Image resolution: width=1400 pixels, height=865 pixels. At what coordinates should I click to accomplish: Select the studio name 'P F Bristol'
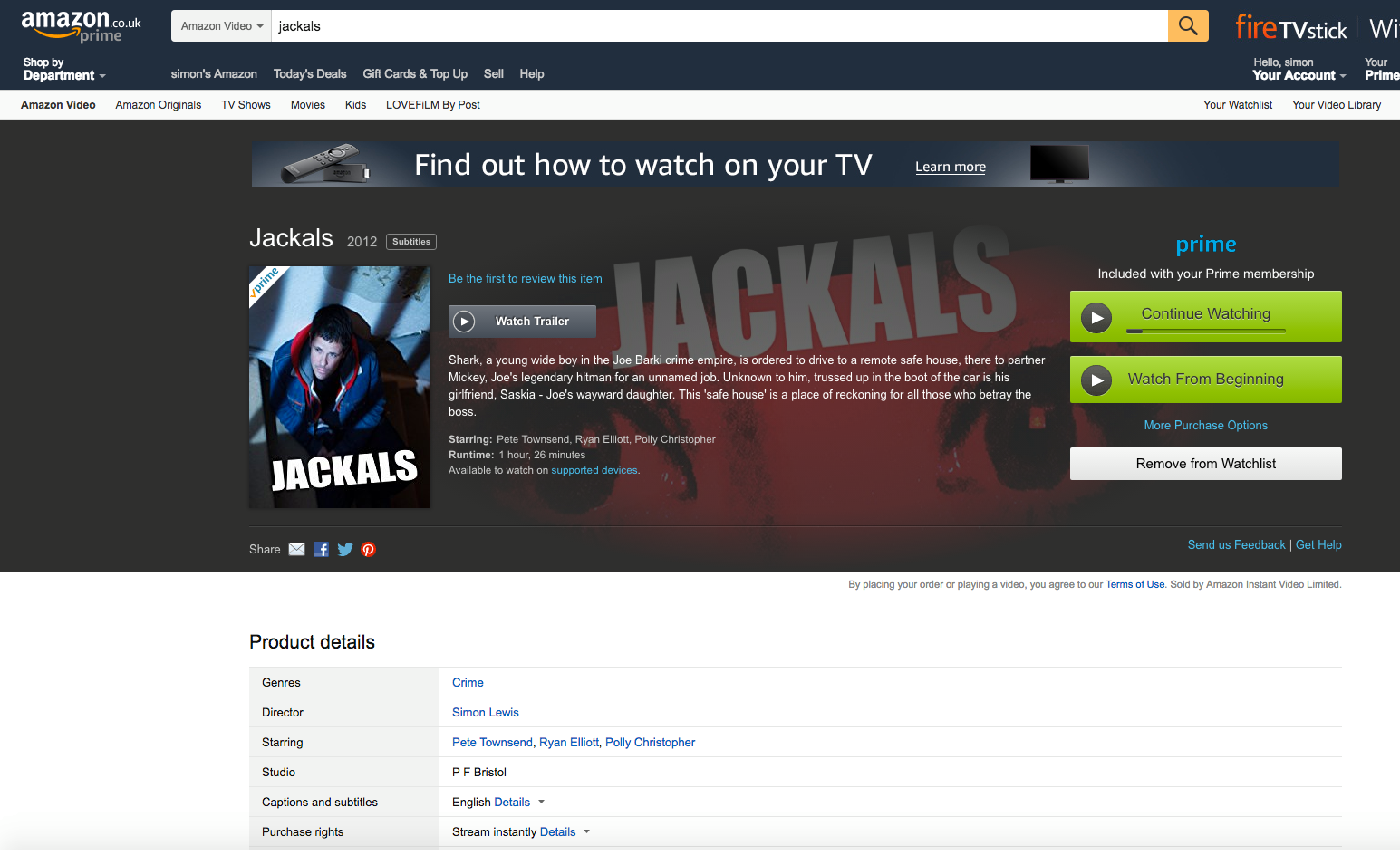[x=479, y=773]
